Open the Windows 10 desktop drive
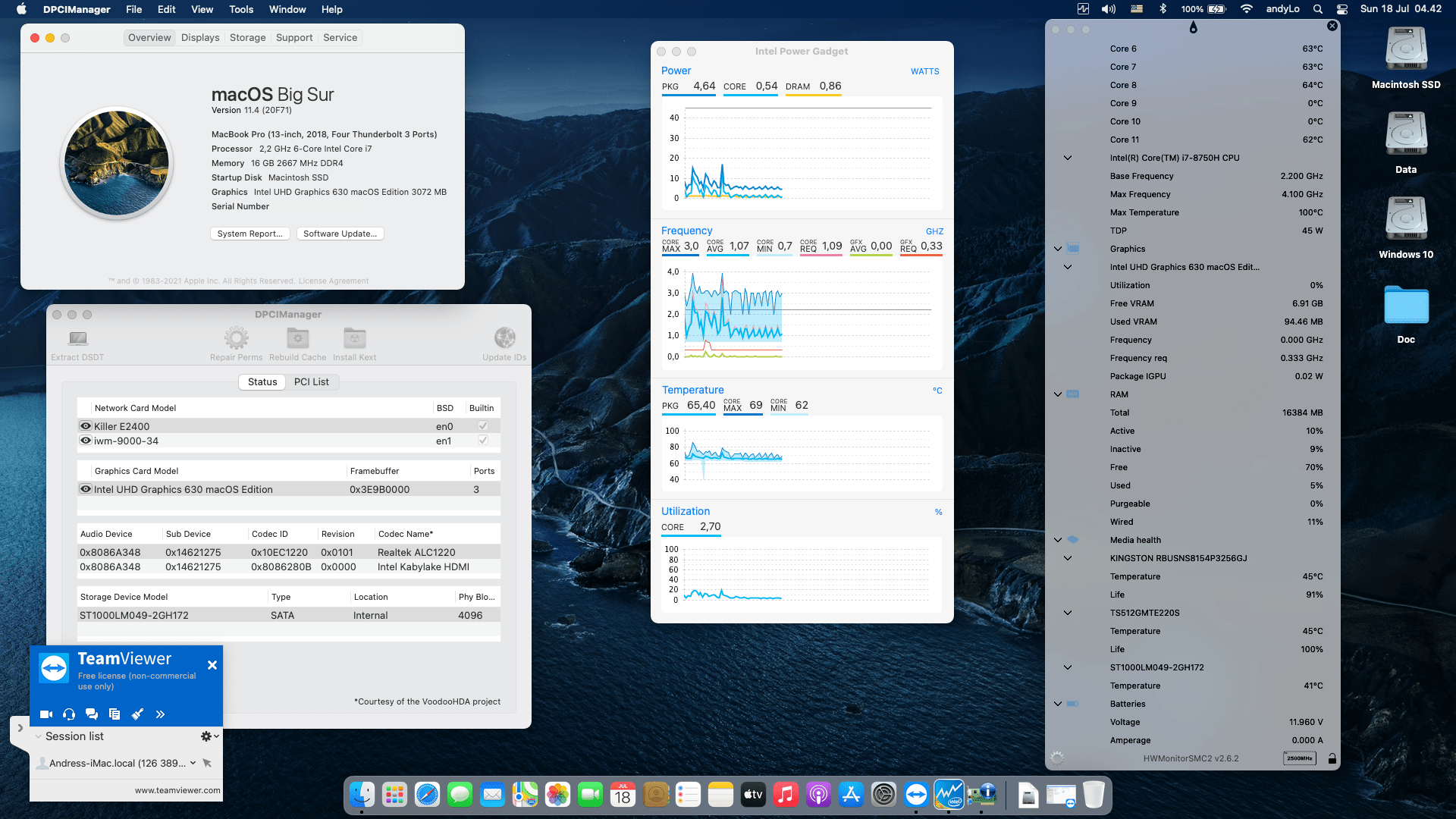 (1406, 227)
